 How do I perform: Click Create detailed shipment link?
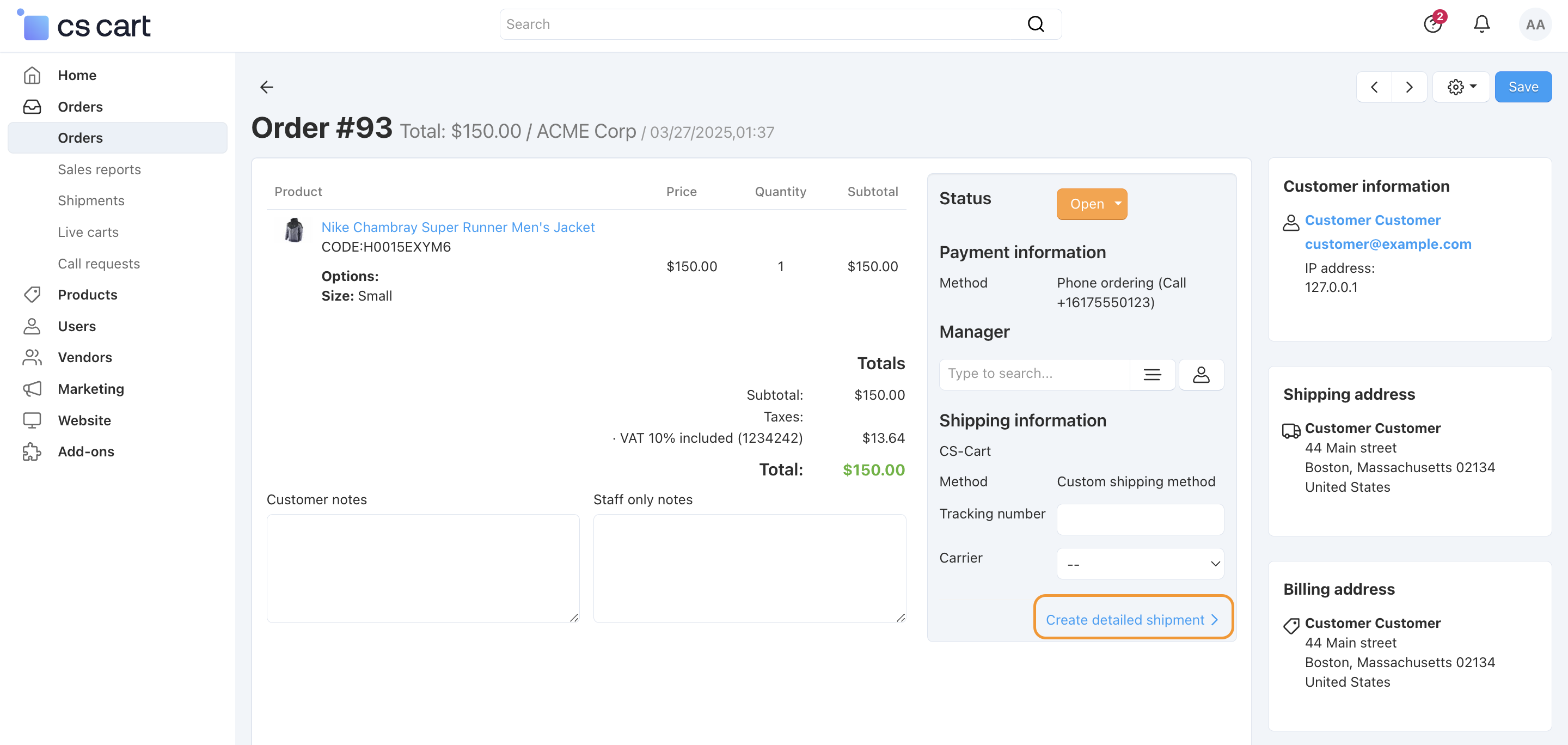(1133, 620)
